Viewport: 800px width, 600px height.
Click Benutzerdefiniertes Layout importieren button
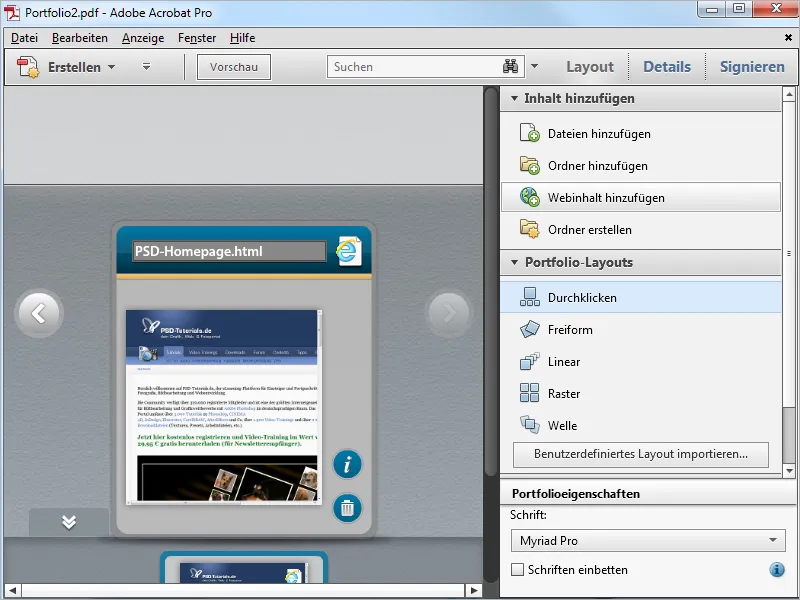[641, 454]
